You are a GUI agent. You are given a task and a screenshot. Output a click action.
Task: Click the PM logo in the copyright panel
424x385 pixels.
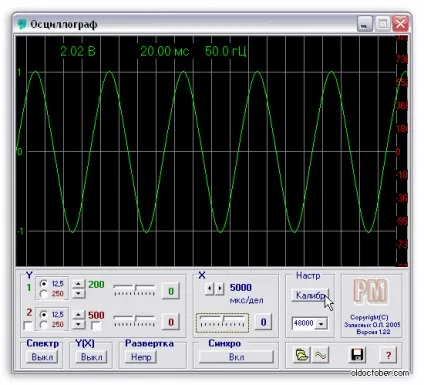371,291
